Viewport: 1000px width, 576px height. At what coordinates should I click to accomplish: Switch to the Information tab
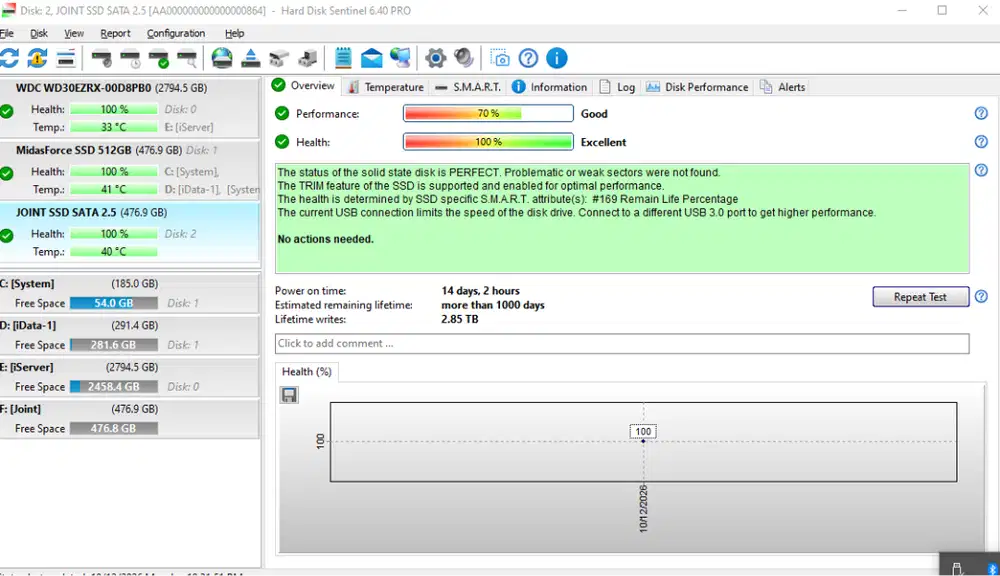pyautogui.click(x=549, y=87)
